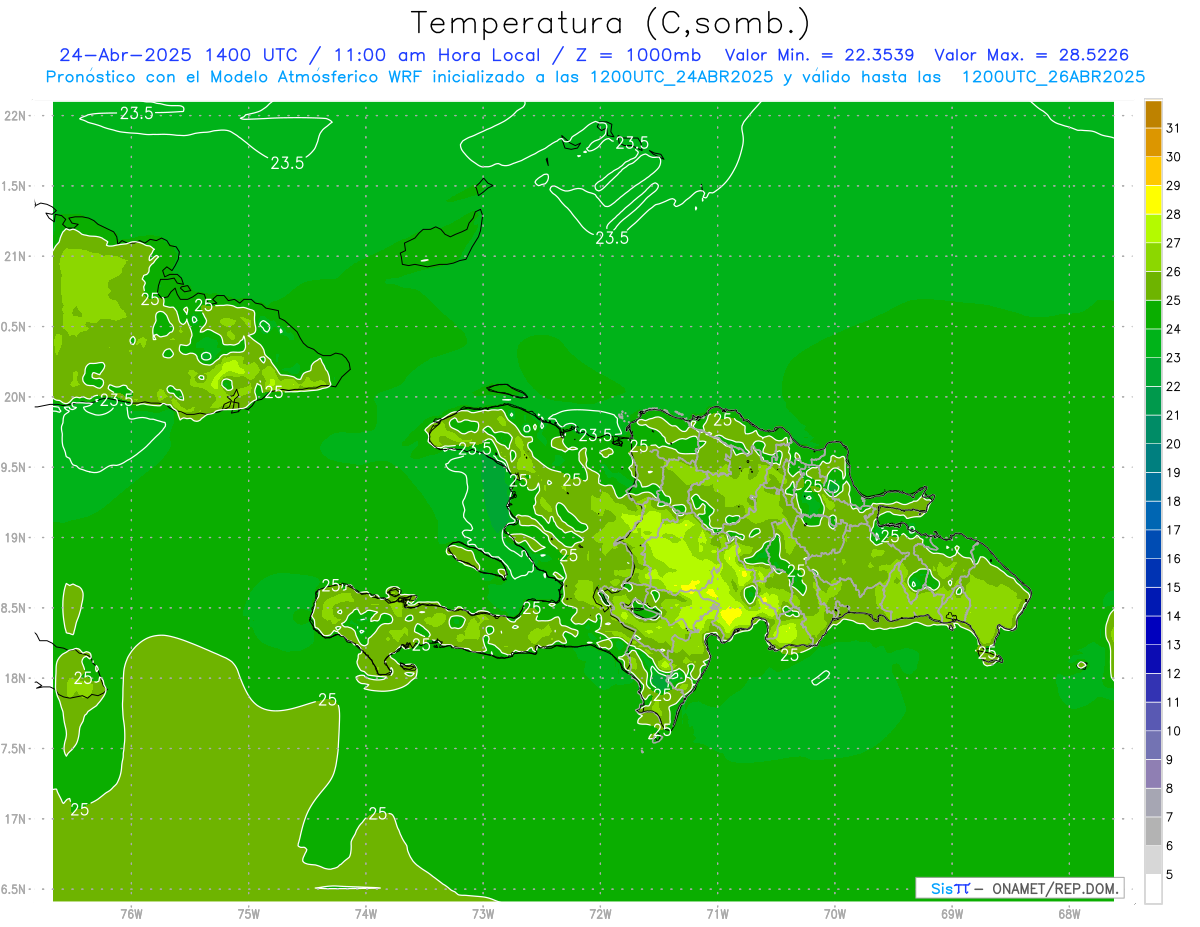Viewport: 1200px width, 927px height.
Task: Pick the yellow swatch between 28 and 29
Action: tap(1153, 200)
